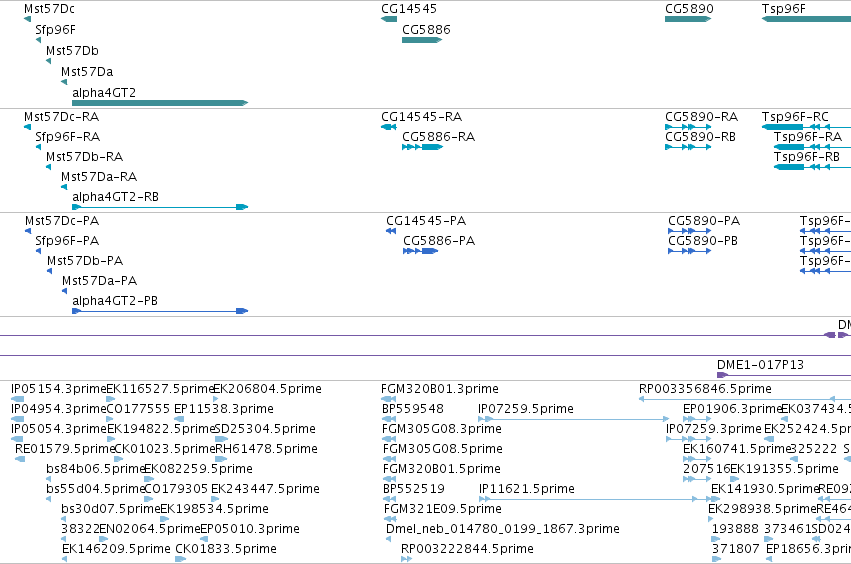This screenshot has width=851, height=564.
Task: Click EST EP05010.3prime label
Action: pos(250,529)
